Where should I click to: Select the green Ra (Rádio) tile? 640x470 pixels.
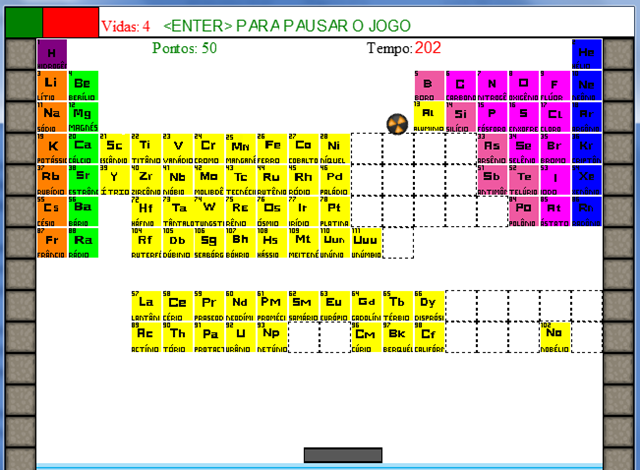click(83, 242)
